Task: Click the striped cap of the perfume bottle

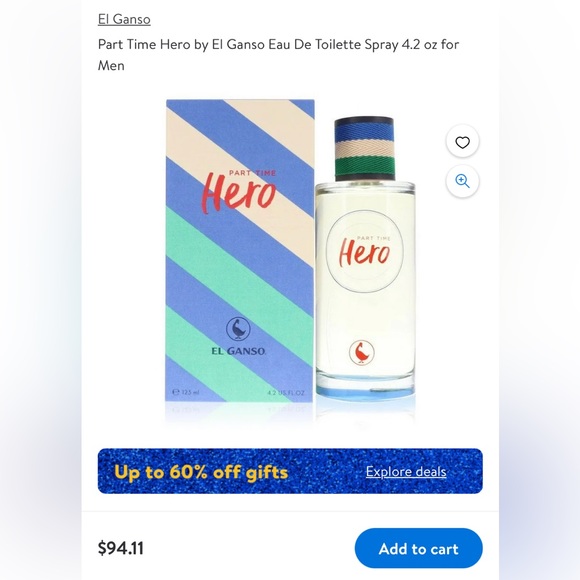Action: point(364,149)
